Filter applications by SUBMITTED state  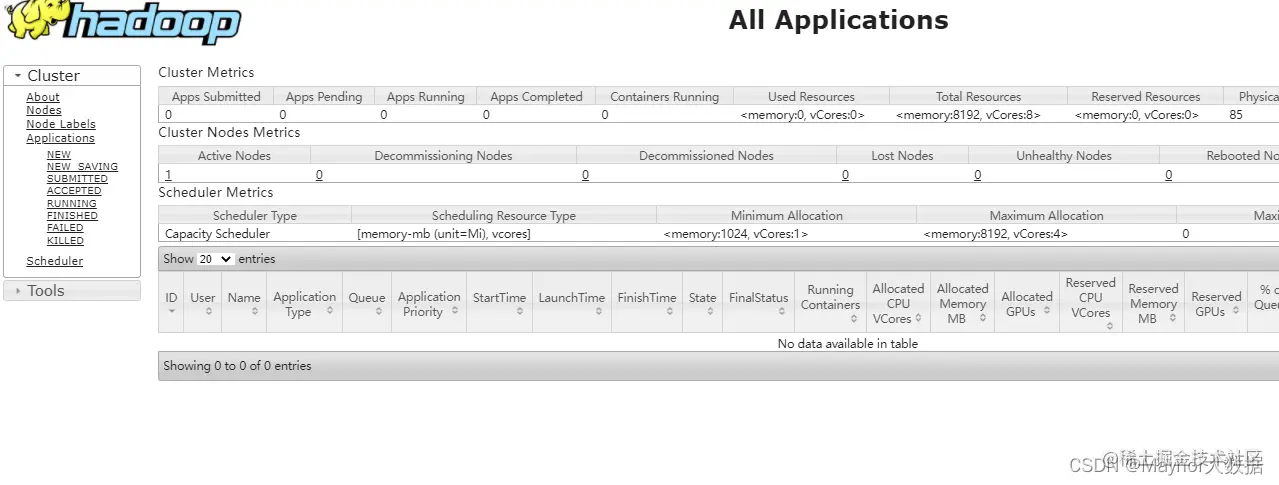[77, 179]
